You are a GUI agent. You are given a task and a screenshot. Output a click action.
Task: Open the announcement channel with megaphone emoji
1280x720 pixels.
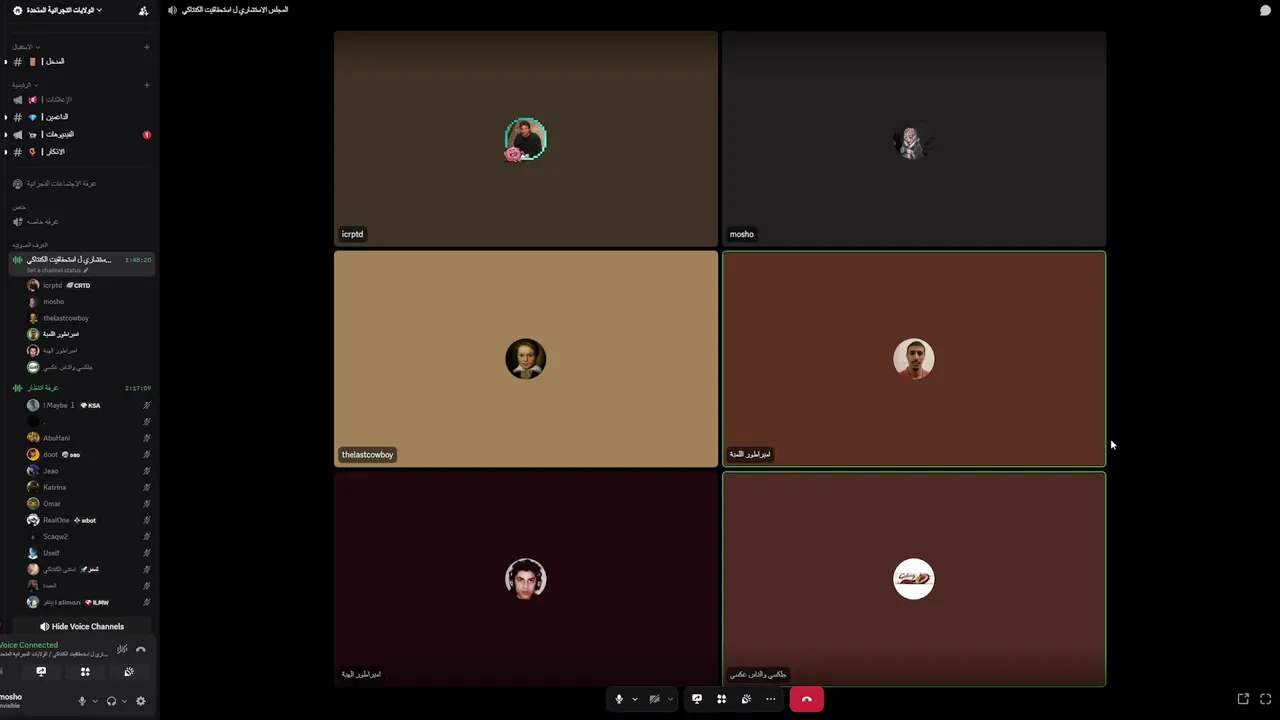coord(80,100)
